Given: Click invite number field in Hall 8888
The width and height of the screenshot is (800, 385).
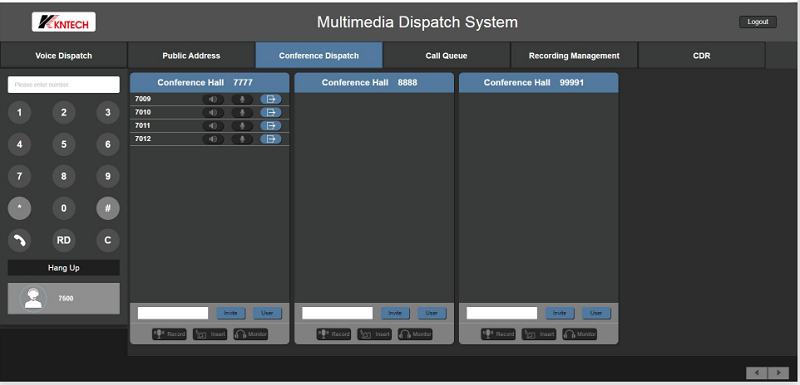Looking at the screenshot, I should 337,313.
